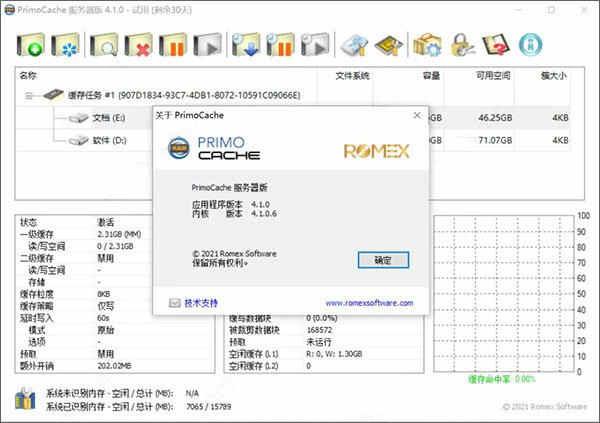Click the 容量 column header

(x=431, y=76)
